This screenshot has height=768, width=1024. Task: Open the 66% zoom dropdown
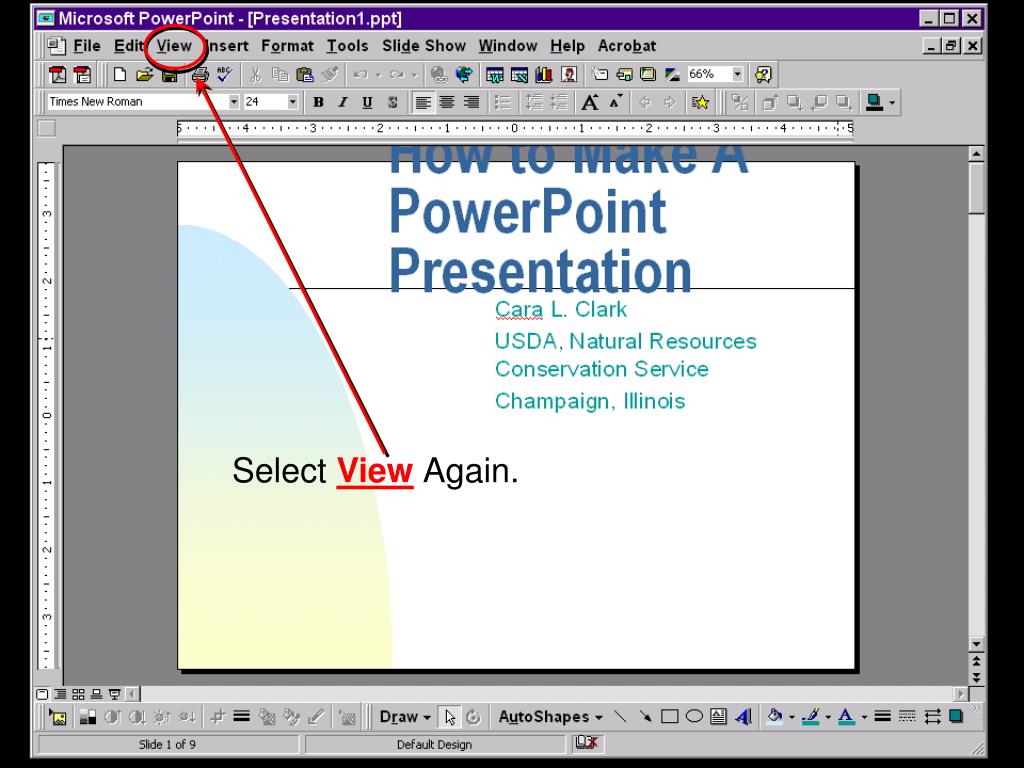(737, 74)
